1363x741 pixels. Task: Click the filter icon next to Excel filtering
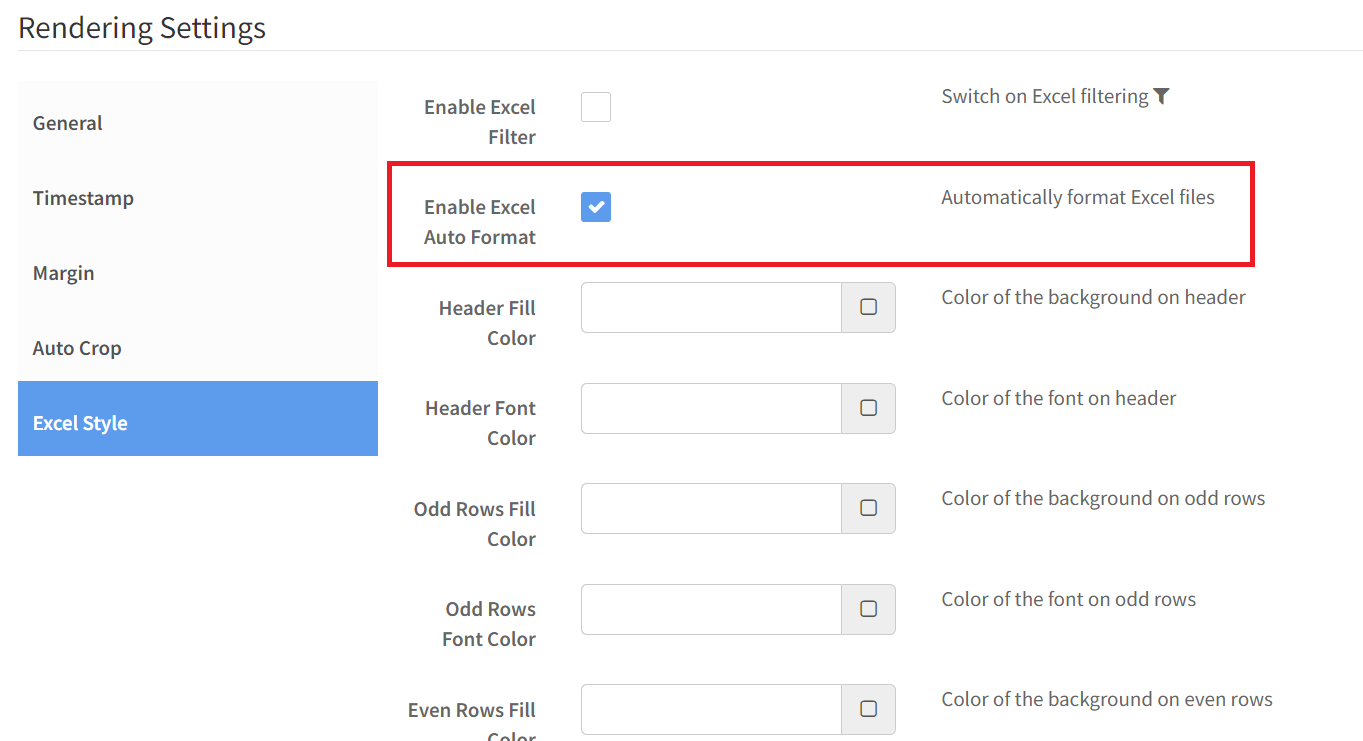1161,96
